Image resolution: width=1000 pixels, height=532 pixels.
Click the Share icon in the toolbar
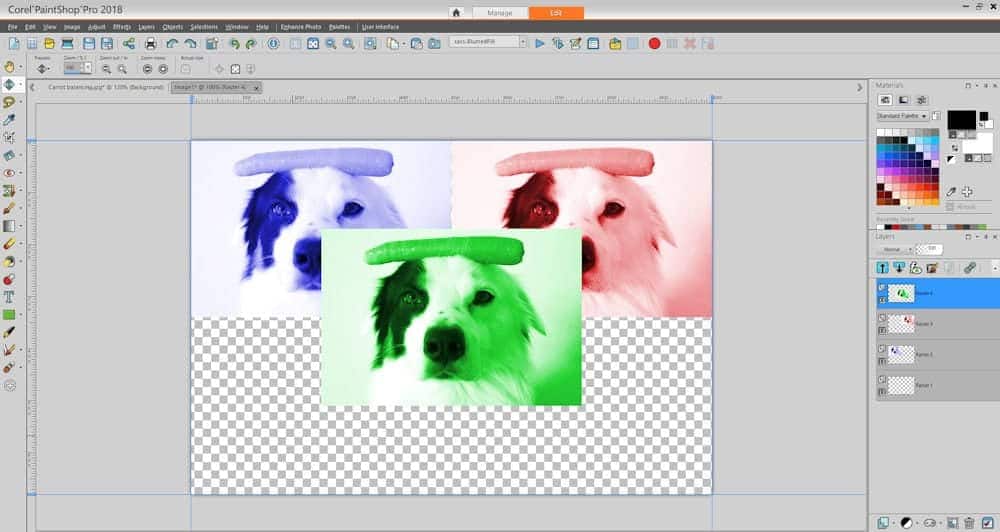pos(129,44)
